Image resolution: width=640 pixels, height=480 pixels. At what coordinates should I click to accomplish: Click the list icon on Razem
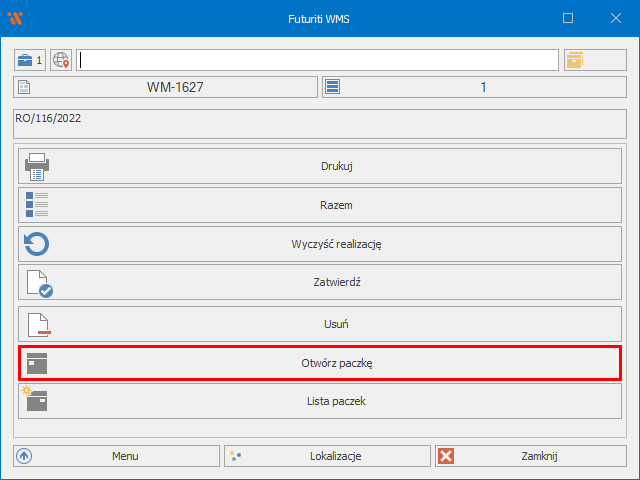[x=37, y=205]
